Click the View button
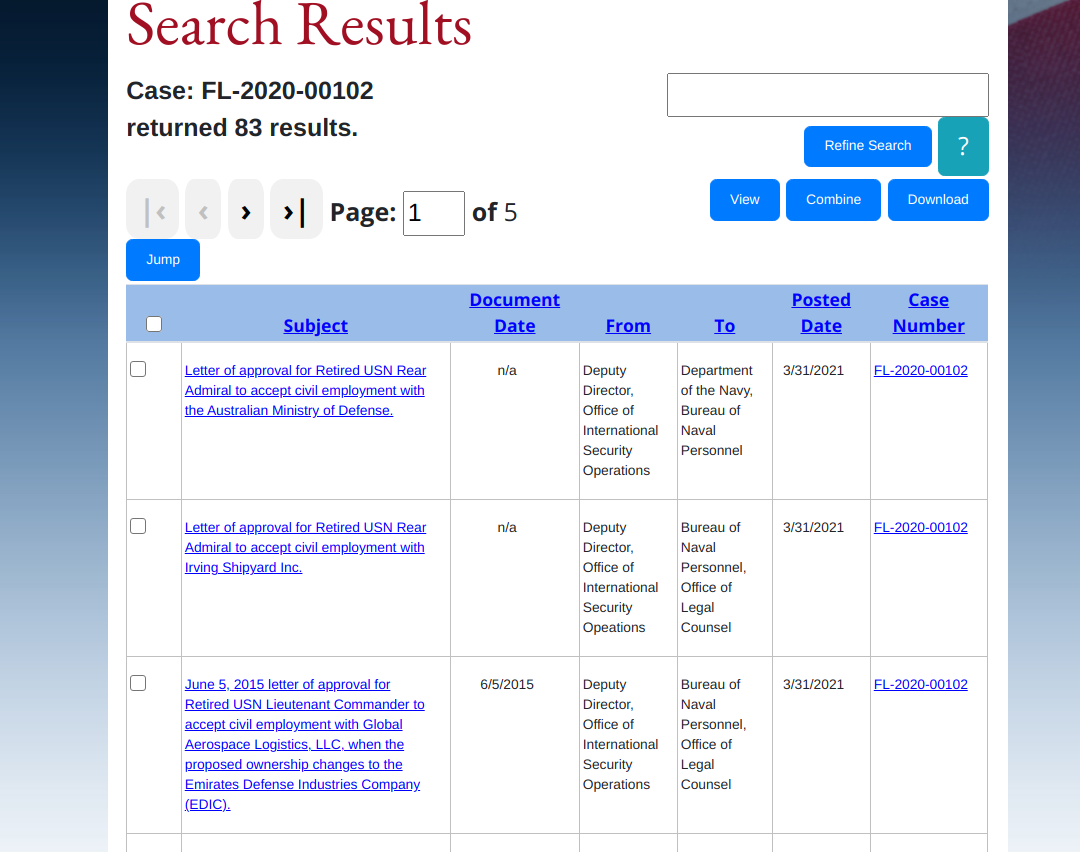 (745, 200)
